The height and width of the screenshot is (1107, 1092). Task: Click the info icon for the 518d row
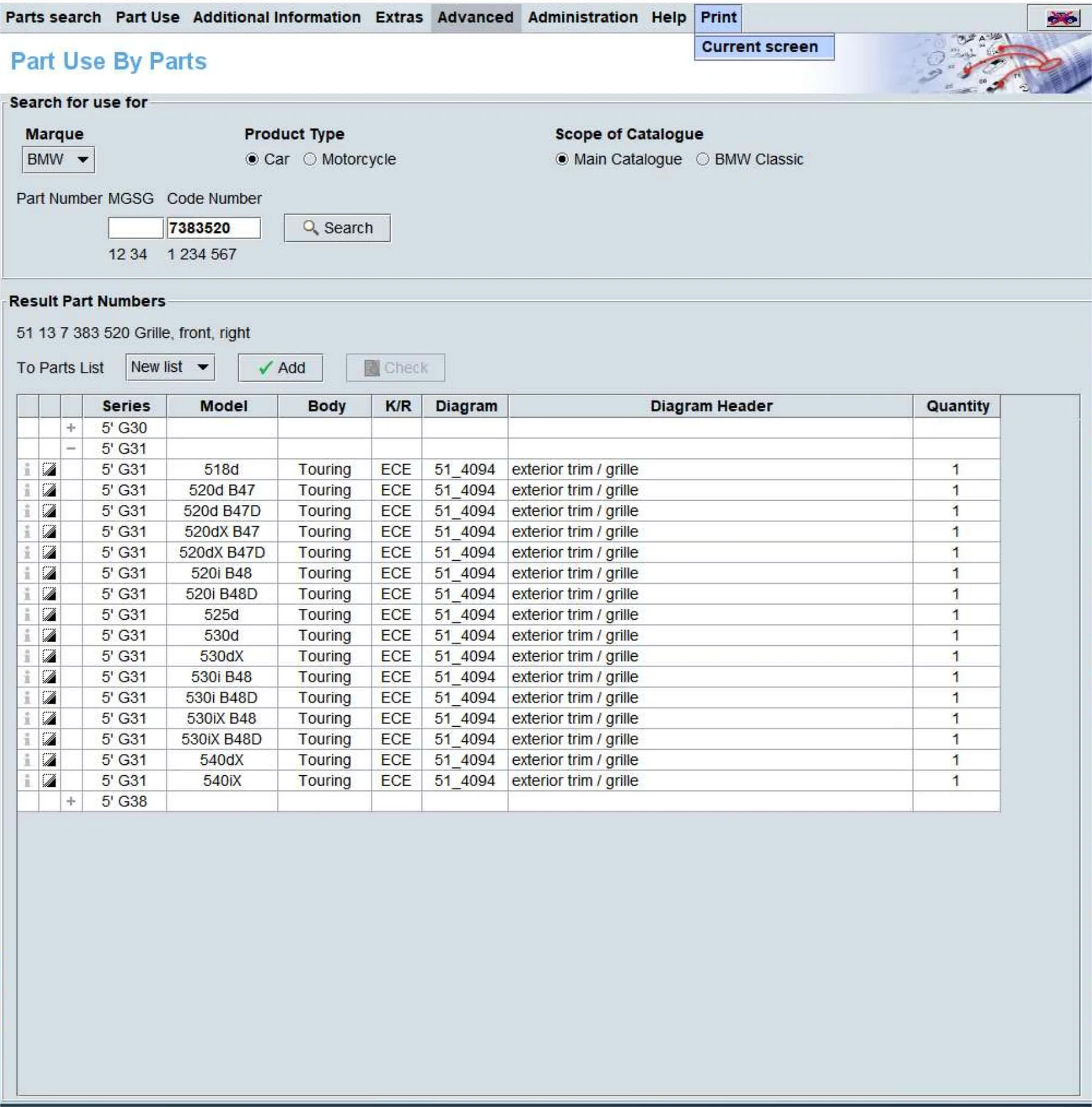[x=27, y=470]
